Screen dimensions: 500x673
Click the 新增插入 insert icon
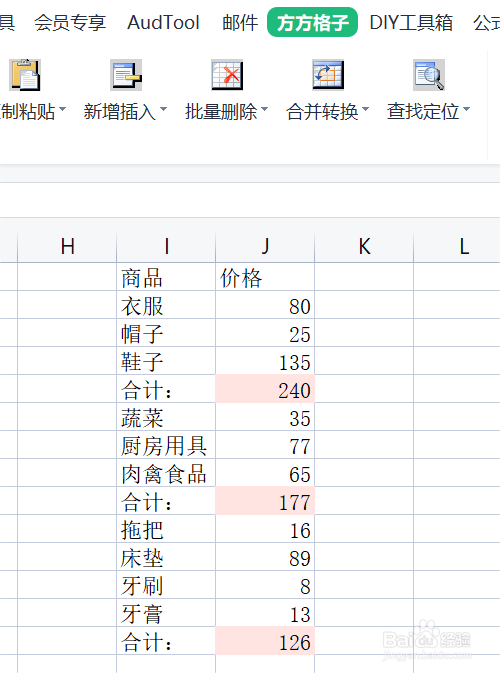[x=126, y=75]
